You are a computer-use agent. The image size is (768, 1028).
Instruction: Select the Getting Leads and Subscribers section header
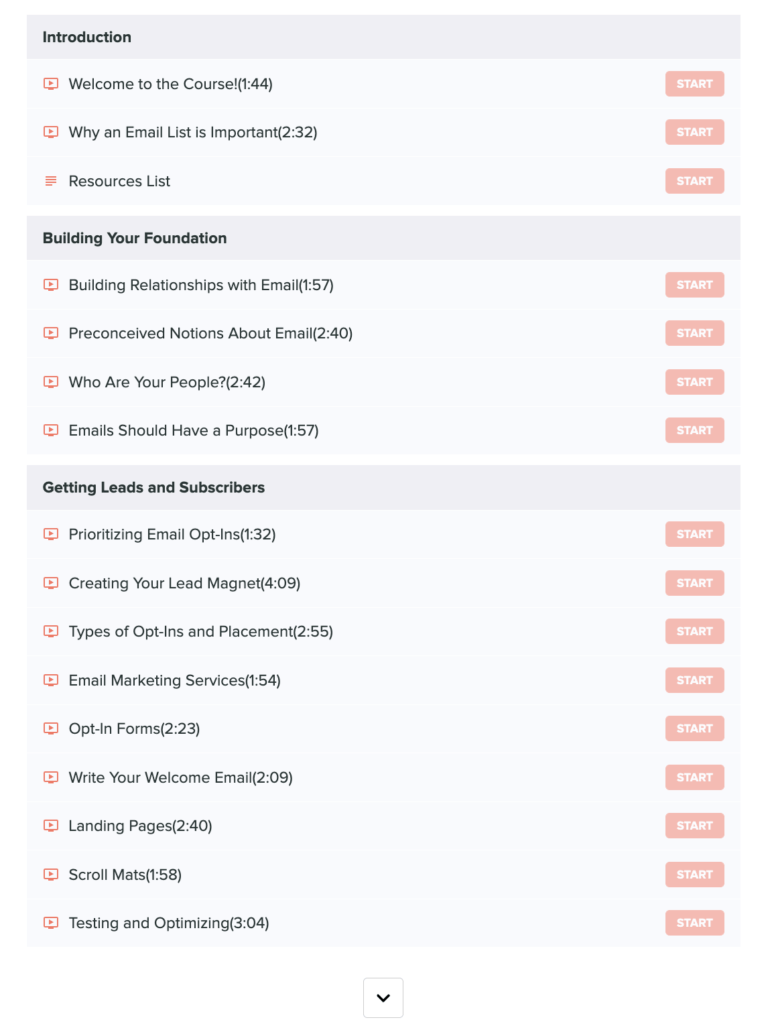pos(384,488)
